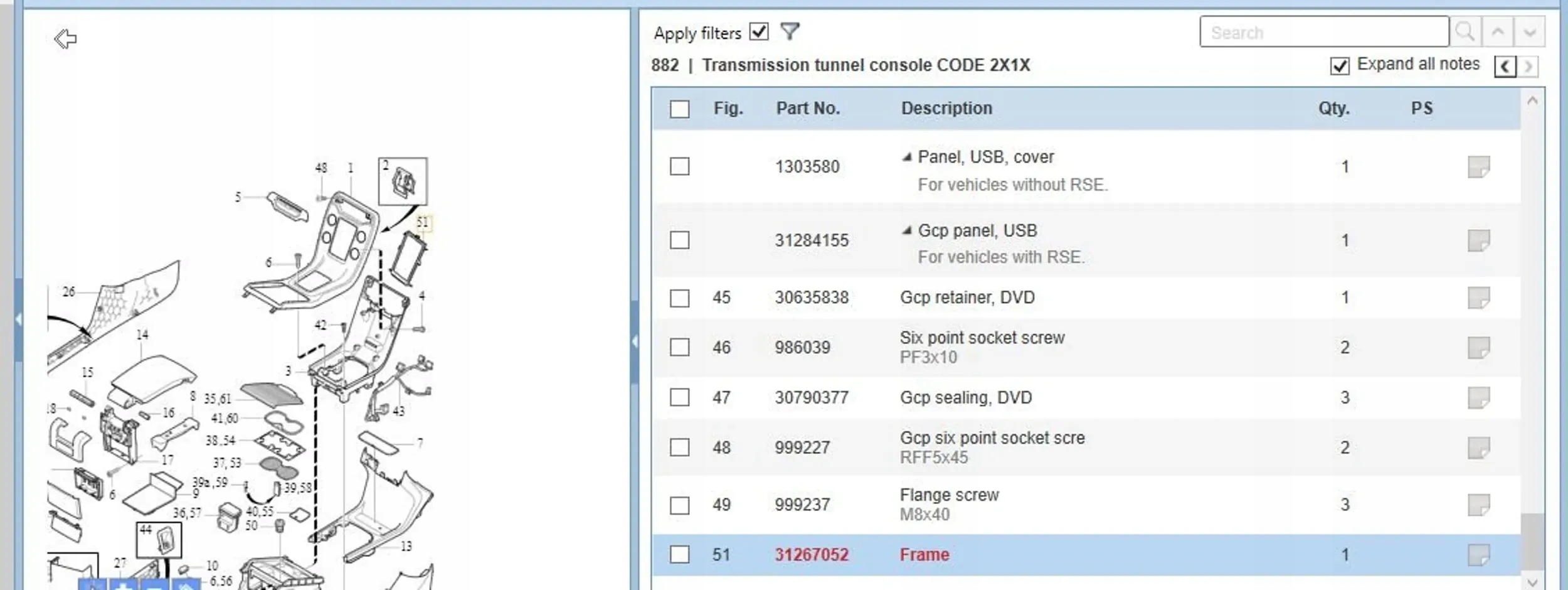Go to previous section chevron button
The width and height of the screenshot is (1568, 590).
[1505, 66]
